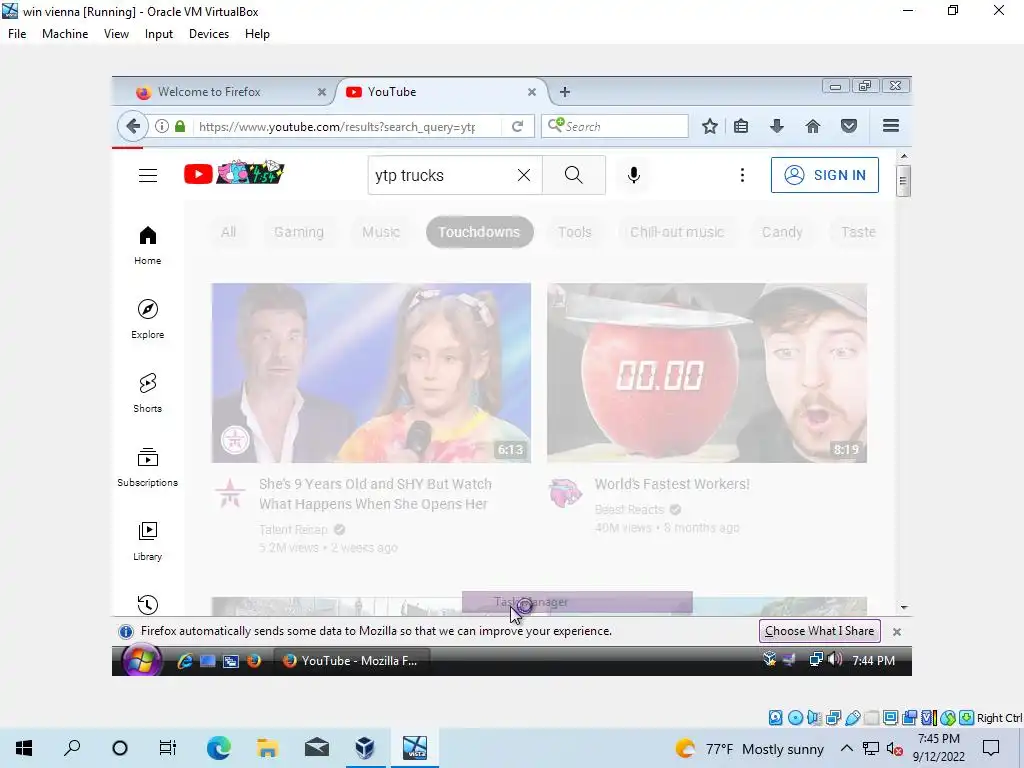The image size is (1024, 768).
Task: Open Firefox hamburger menu
Action: pos(891,126)
